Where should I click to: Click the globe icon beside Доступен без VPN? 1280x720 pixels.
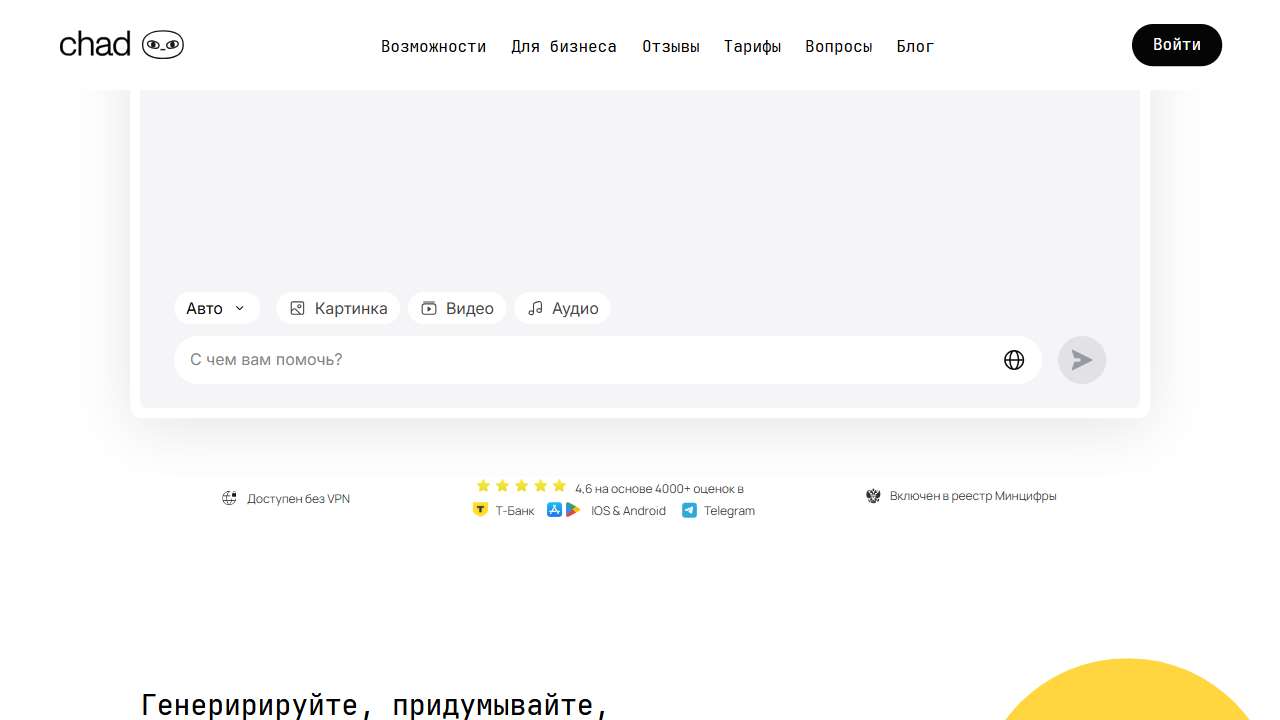click(x=229, y=498)
